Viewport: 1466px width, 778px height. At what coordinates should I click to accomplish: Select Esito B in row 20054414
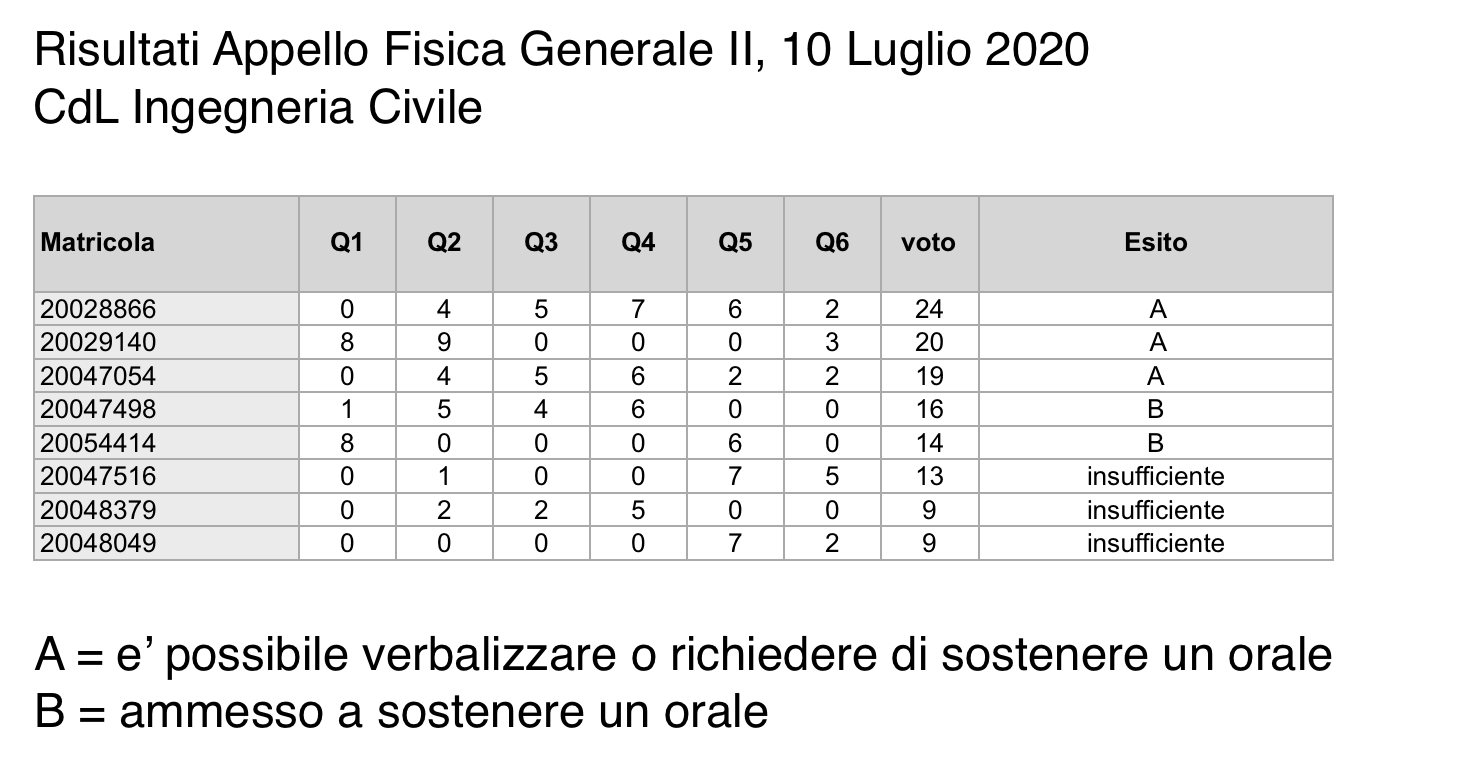(1156, 443)
